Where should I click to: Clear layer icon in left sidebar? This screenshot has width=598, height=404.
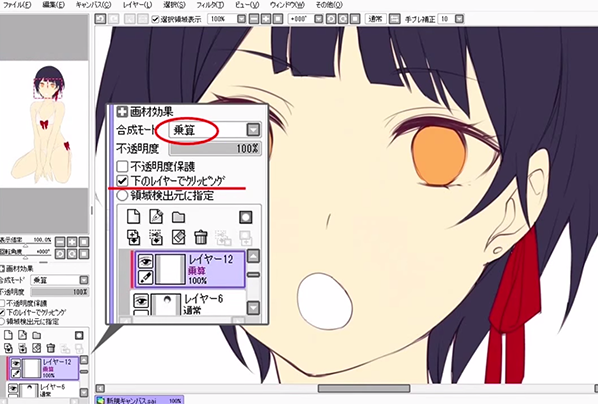(36, 348)
